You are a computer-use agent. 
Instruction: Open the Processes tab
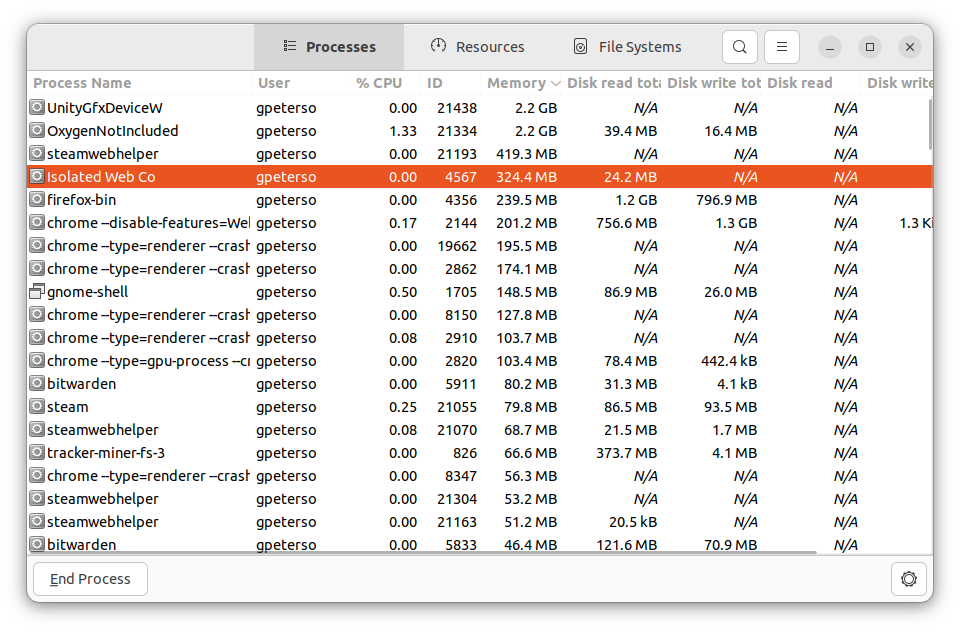[329, 47]
